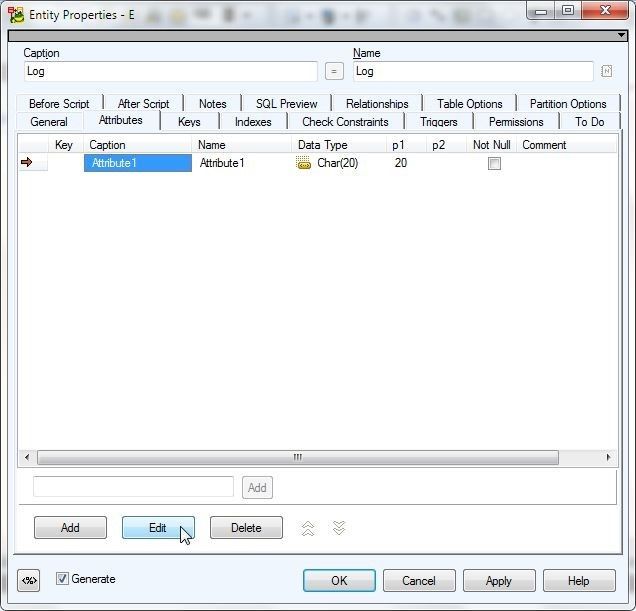The width and height of the screenshot is (636, 611).
Task: Select the Attributes tab
Action: pos(121,120)
